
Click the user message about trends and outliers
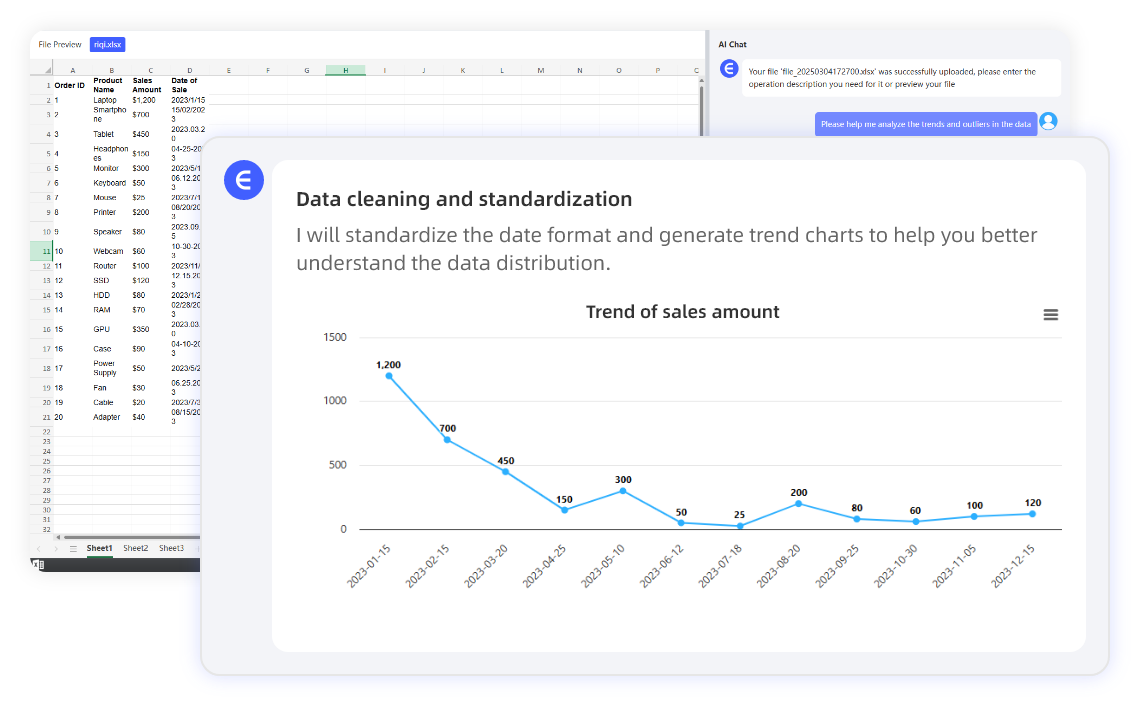pyautogui.click(x=925, y=124)
